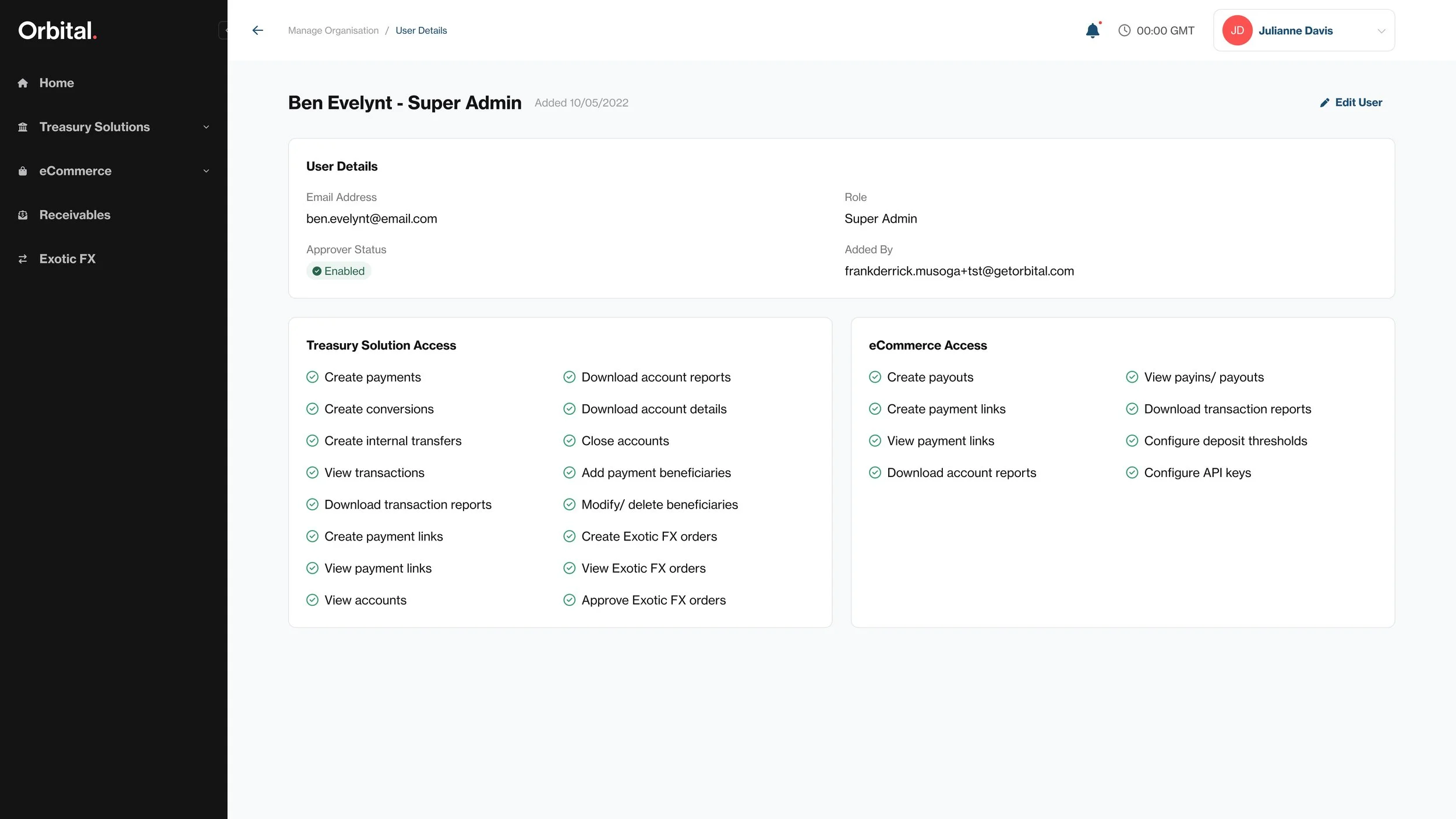Viewport: 1456px width, 819px height.
Task: Open the notifications bell
Action: pos(1093,30)
